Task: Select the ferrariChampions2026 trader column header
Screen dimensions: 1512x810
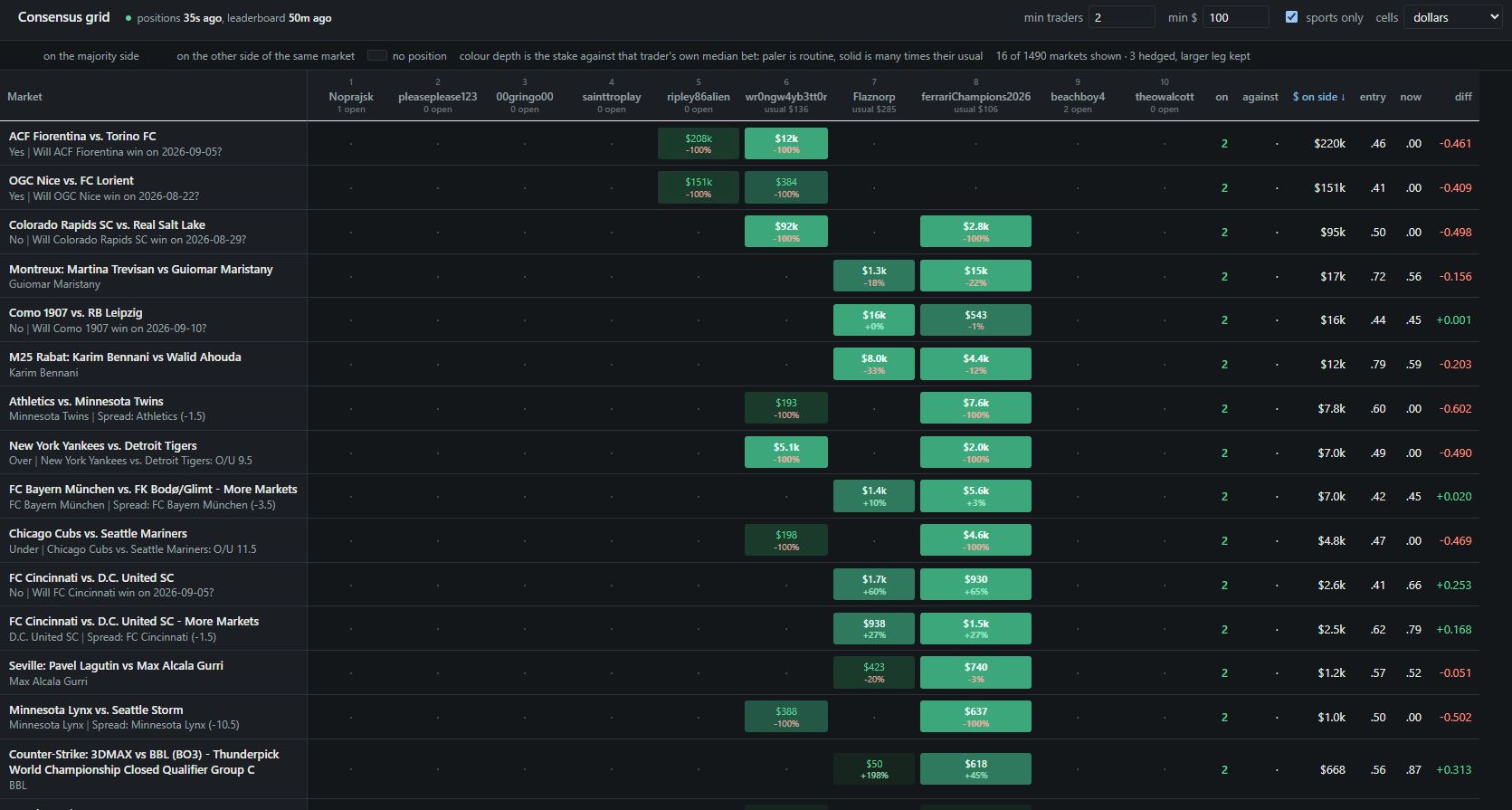Action: click(x=975, y=96)
